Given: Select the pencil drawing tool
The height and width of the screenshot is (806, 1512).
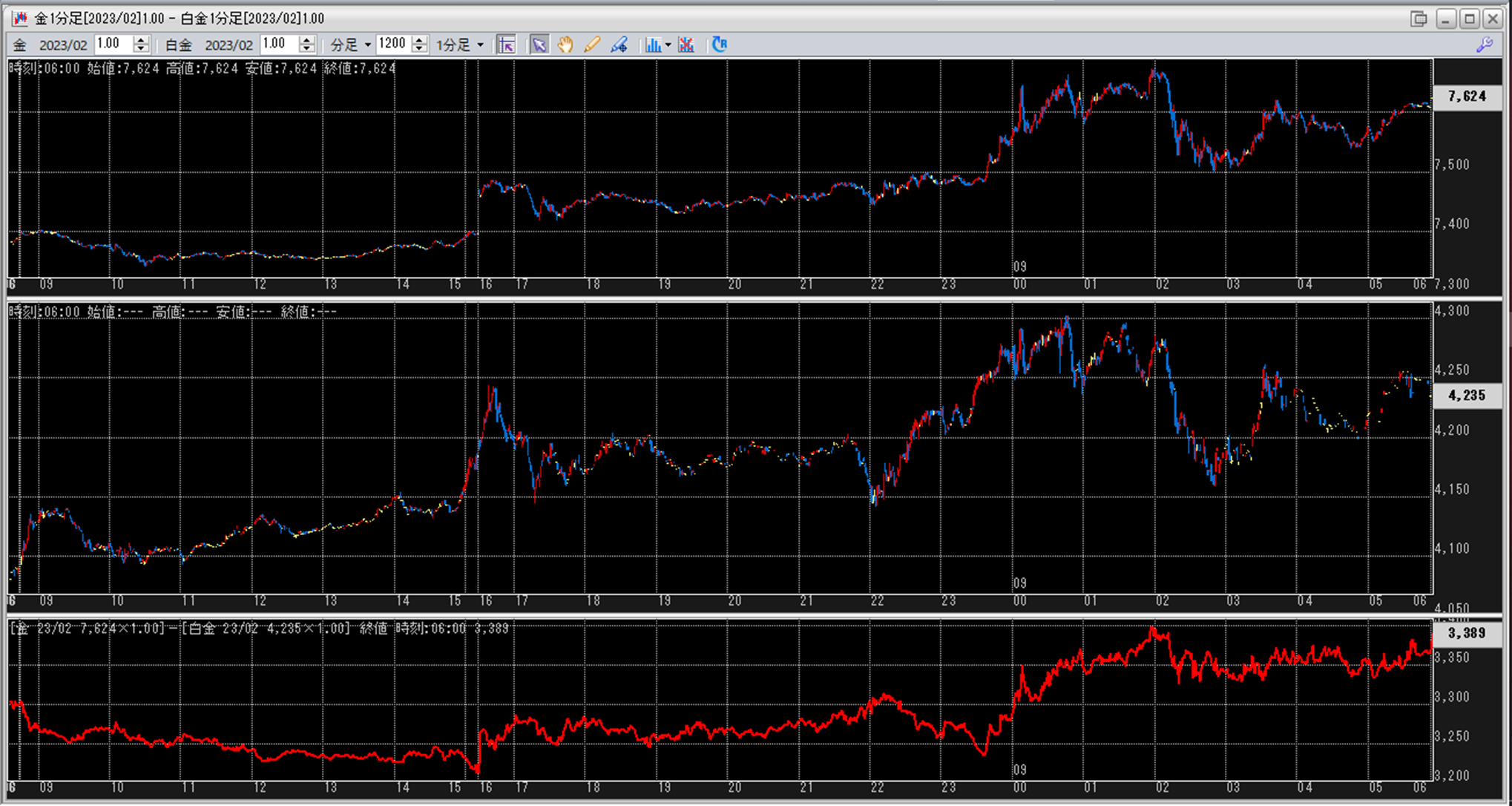Looking at the screenshot, I should (x=591, y=45).
